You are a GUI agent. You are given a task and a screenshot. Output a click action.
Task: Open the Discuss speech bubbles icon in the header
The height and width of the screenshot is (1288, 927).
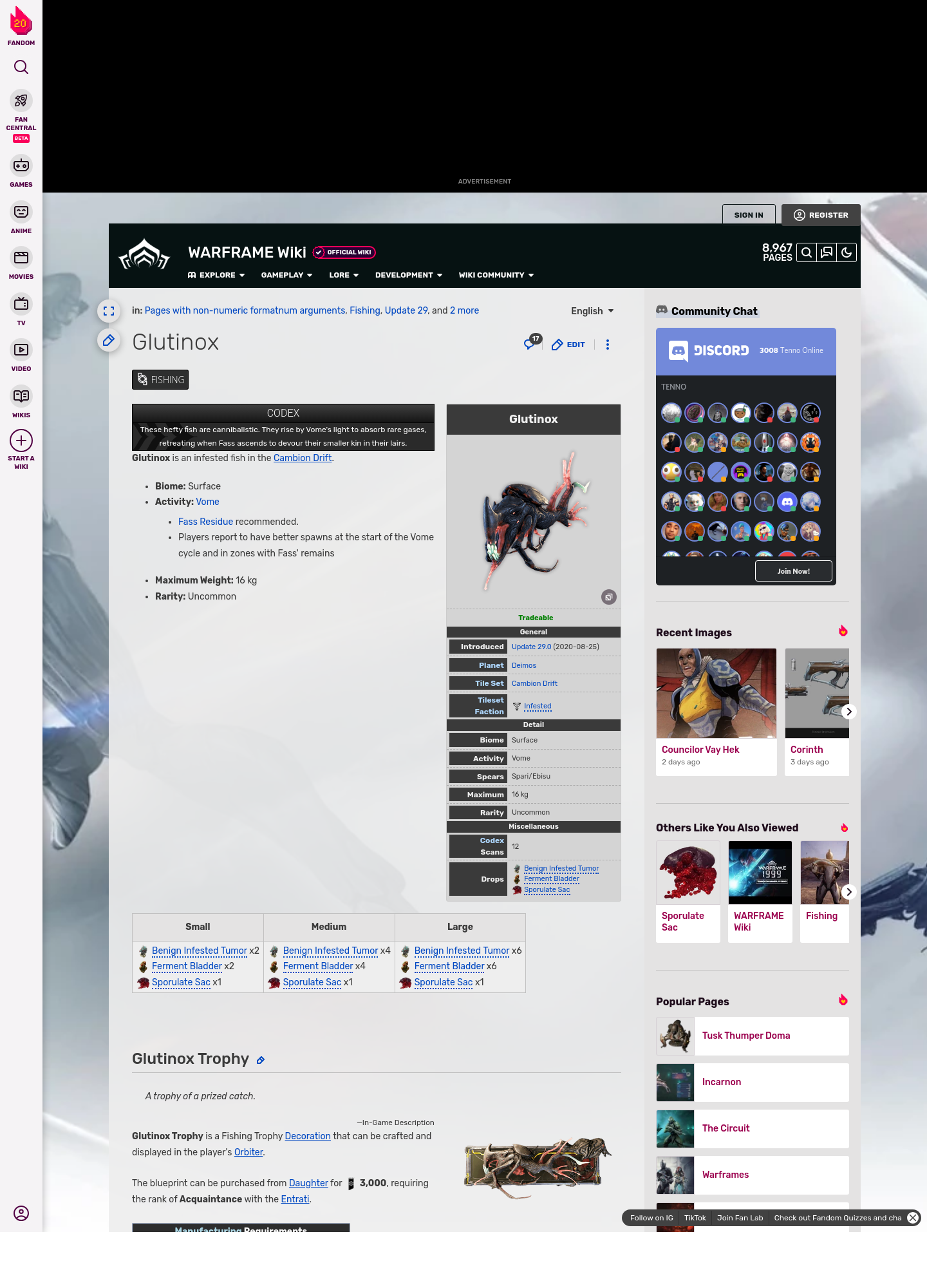click(827, 252)
